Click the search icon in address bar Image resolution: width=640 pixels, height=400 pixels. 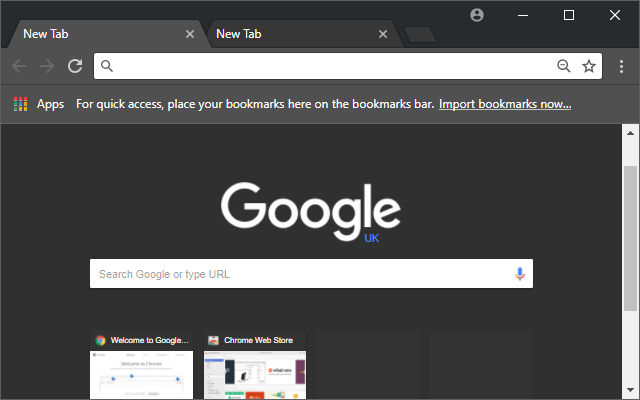107,66
